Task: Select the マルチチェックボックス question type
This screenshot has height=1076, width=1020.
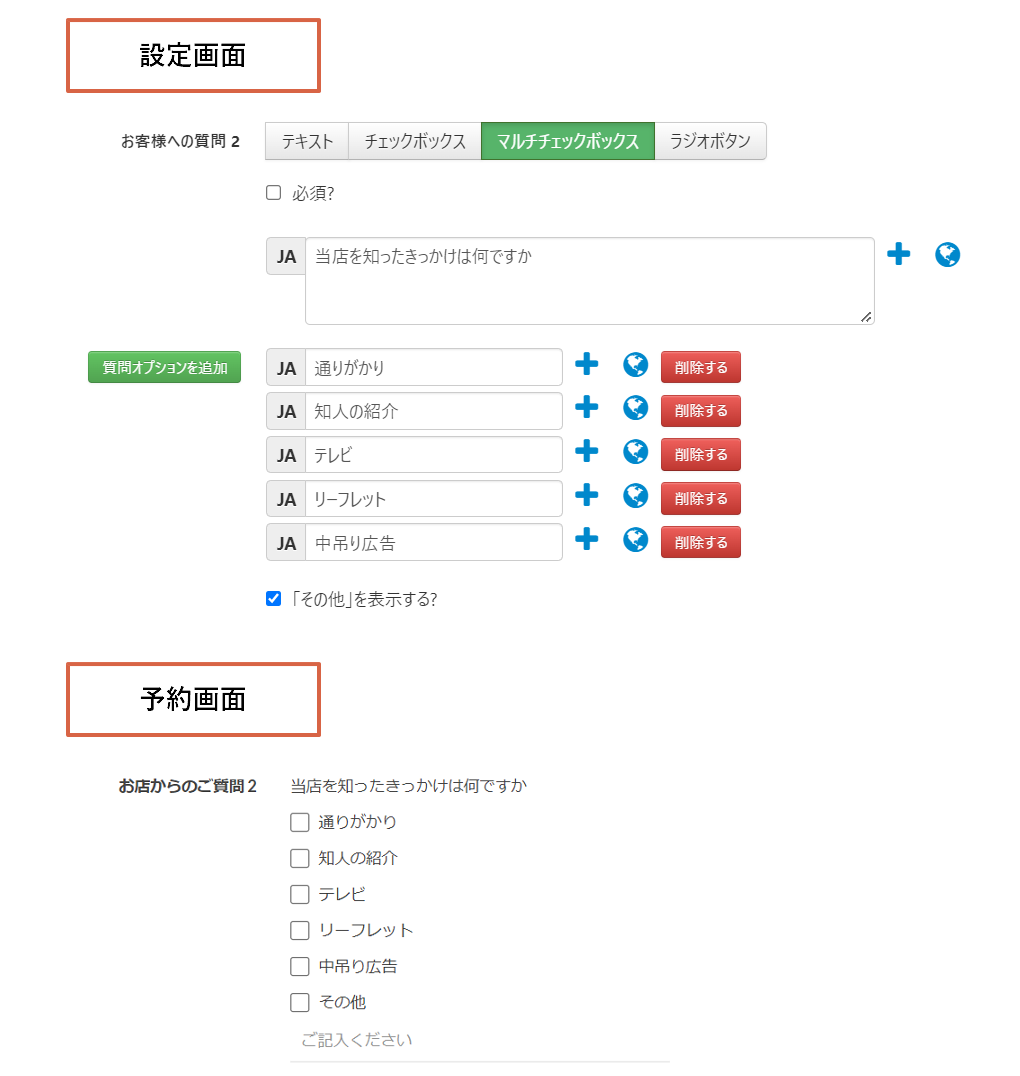Action: pyautogui.click(x=568, y=141)
